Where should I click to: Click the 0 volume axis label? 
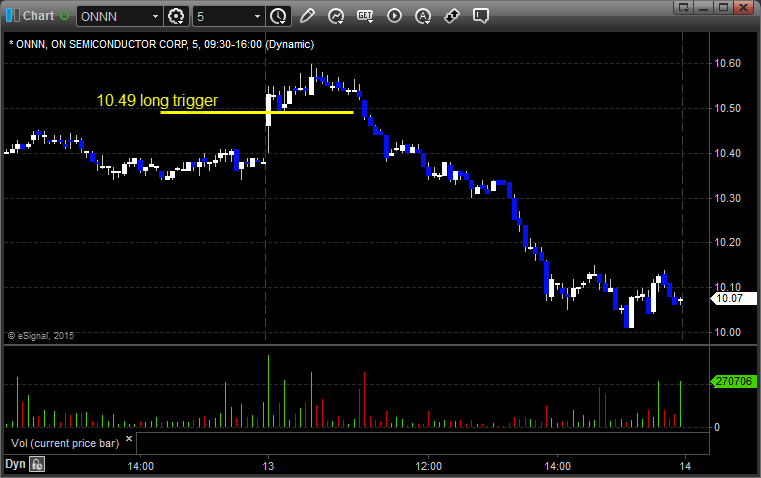[717, 428]
